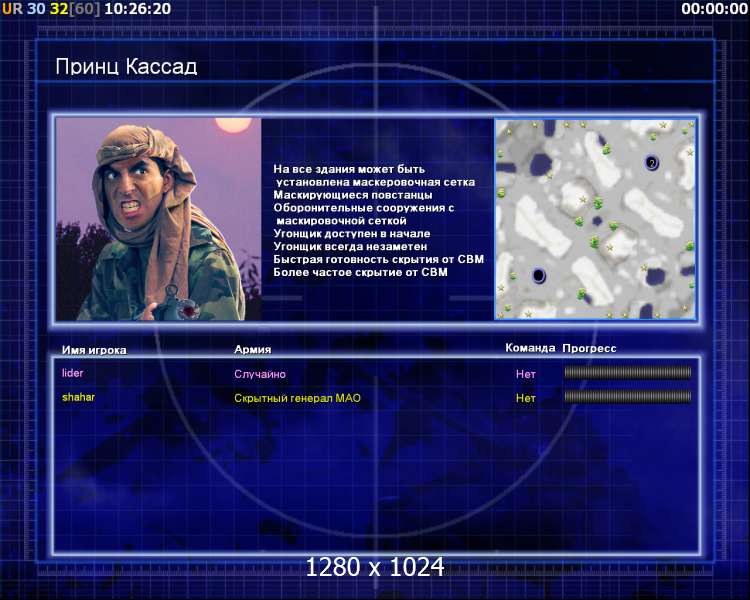Select player name "lider" in the list
The height and width of the screenshot is (600, 750).
point(72,373)
